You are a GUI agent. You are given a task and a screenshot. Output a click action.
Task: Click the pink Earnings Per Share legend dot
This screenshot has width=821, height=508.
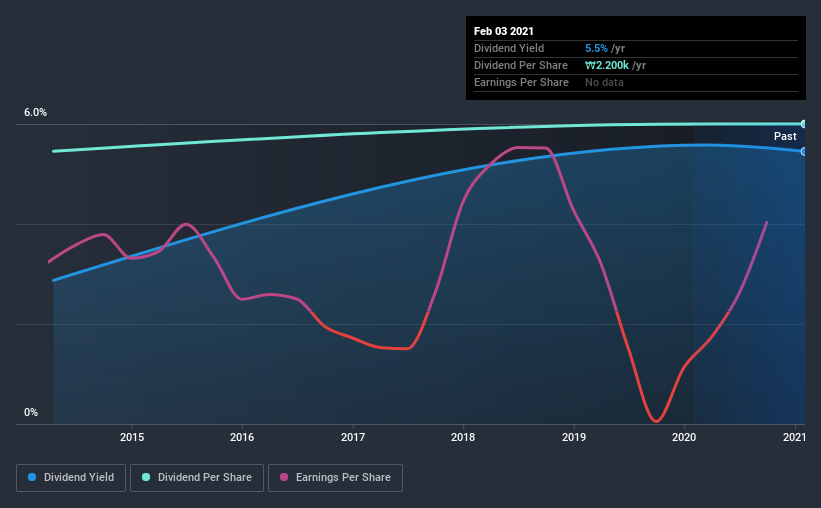284,477
